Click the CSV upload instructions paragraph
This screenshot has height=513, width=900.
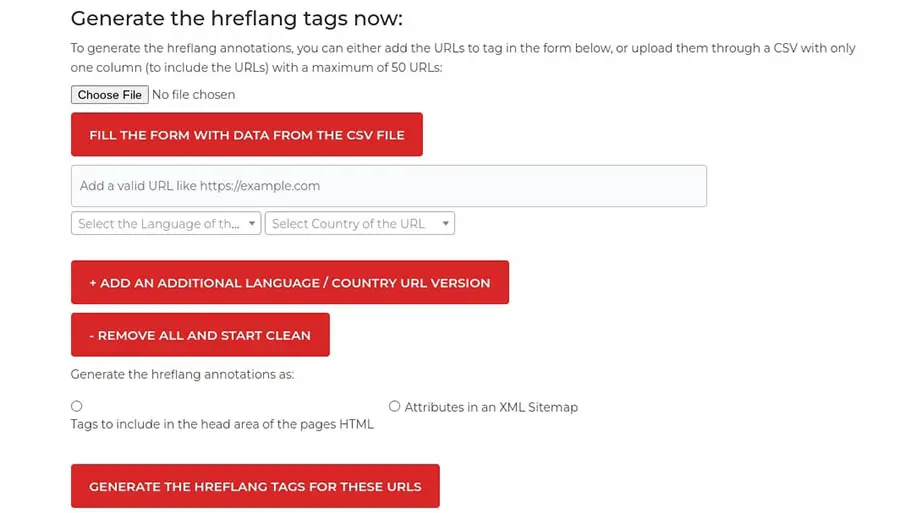[462, 57]
